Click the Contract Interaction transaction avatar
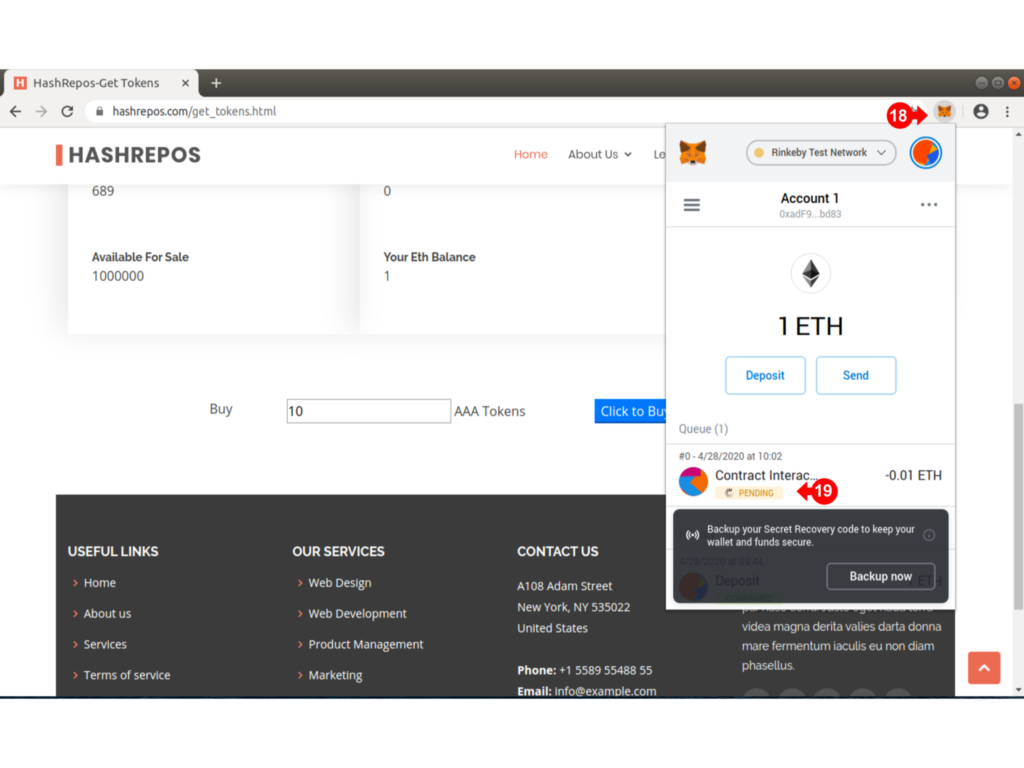 (x=693, y=482)
